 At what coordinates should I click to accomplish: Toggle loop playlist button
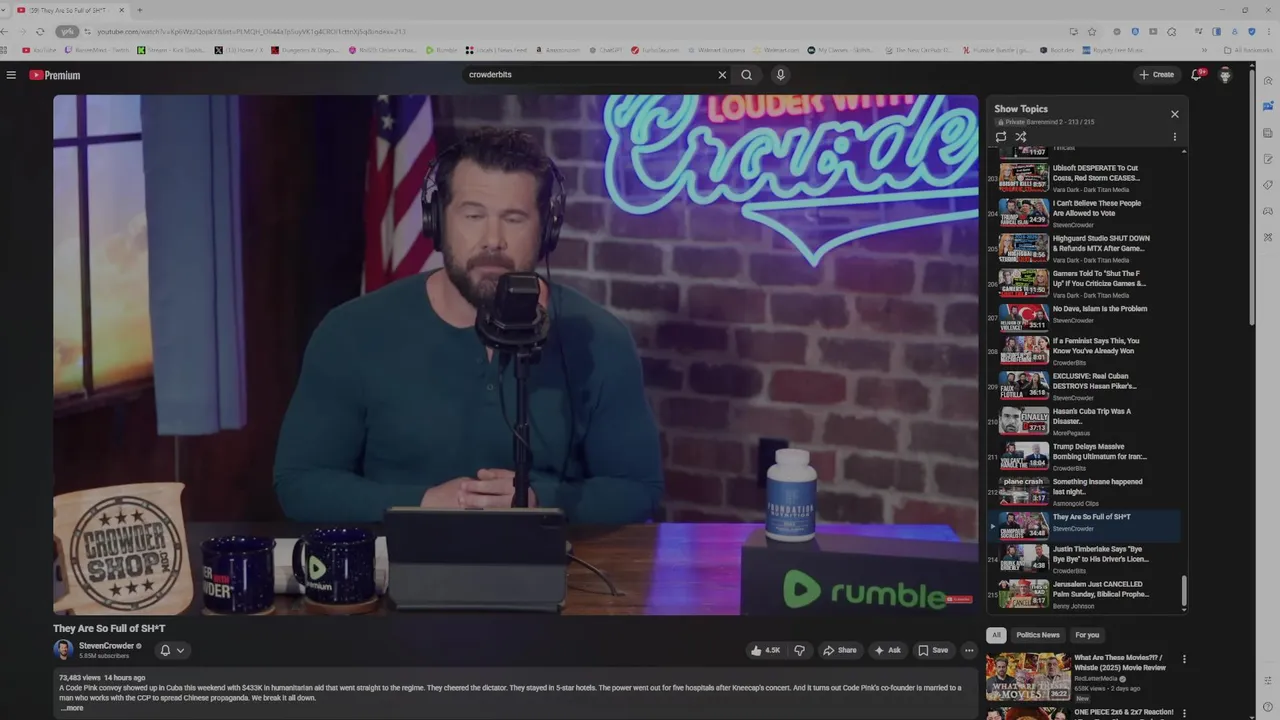pyautogui.click(x=1001, y=137)
